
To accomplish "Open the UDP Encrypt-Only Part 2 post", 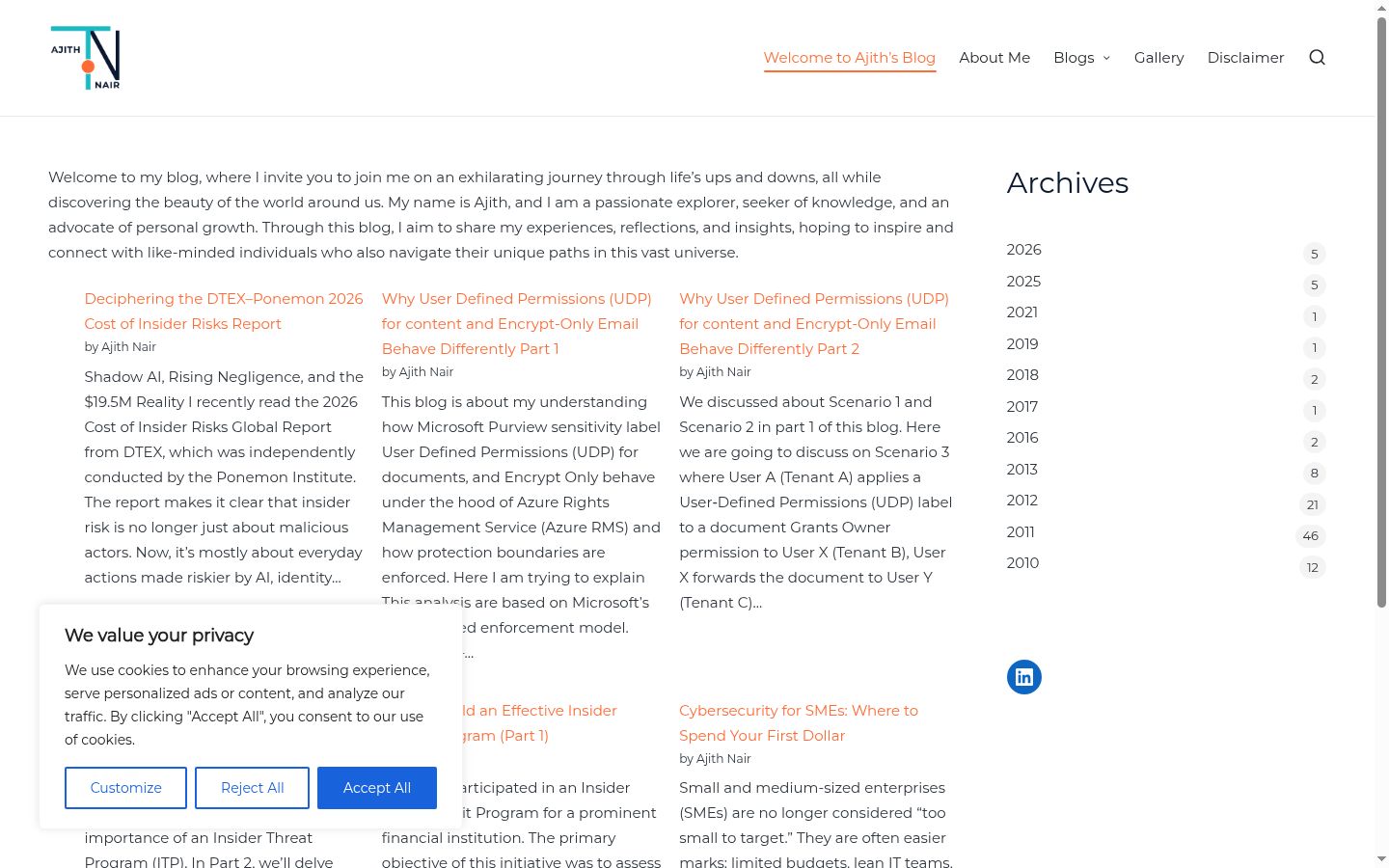I will [x=814, y=324].
